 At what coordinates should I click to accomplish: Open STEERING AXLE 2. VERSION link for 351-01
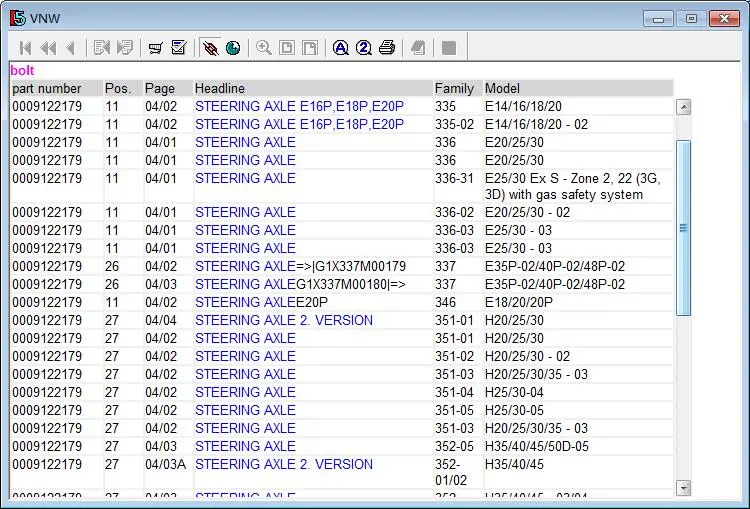pos(284,320)
